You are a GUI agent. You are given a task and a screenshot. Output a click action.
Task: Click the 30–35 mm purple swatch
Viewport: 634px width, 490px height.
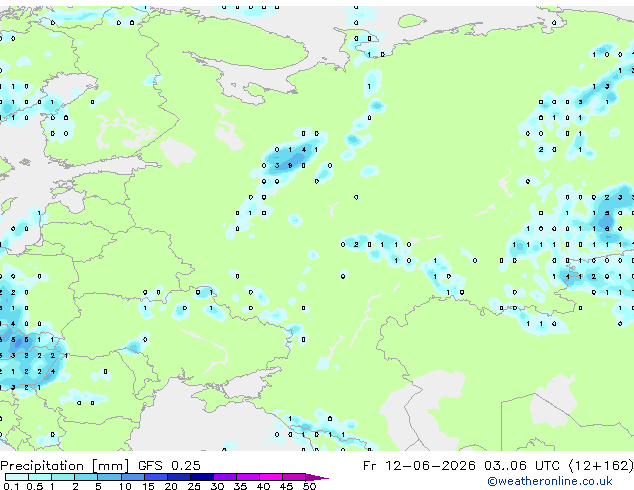click(225, 477)
